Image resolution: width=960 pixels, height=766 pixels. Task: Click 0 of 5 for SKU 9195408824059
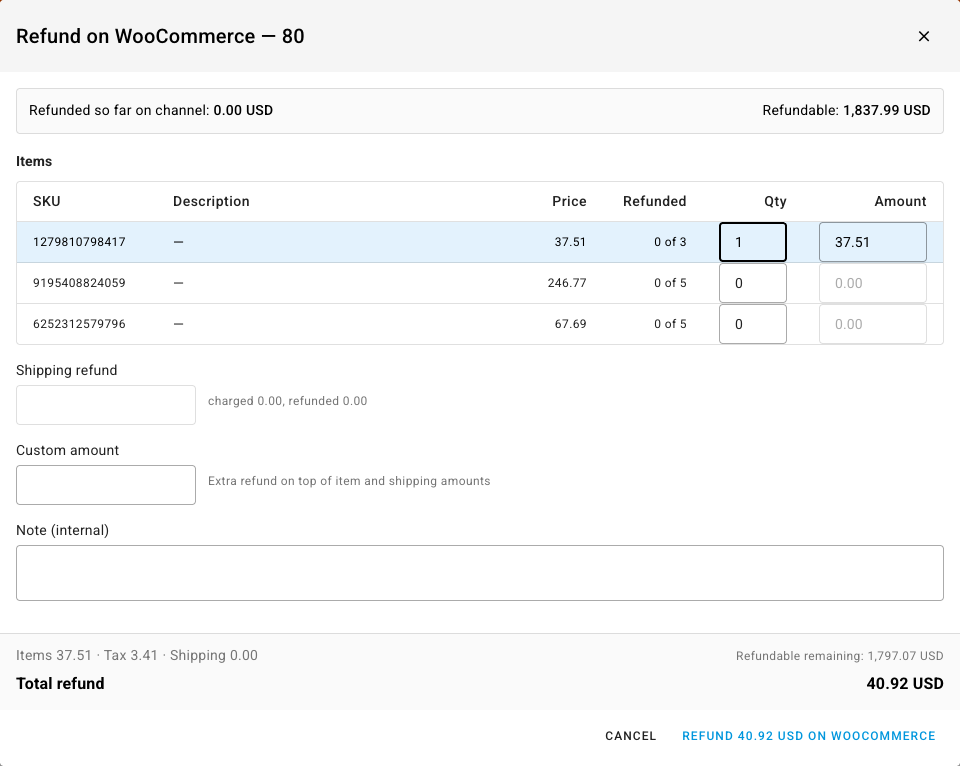click(670, 283)
